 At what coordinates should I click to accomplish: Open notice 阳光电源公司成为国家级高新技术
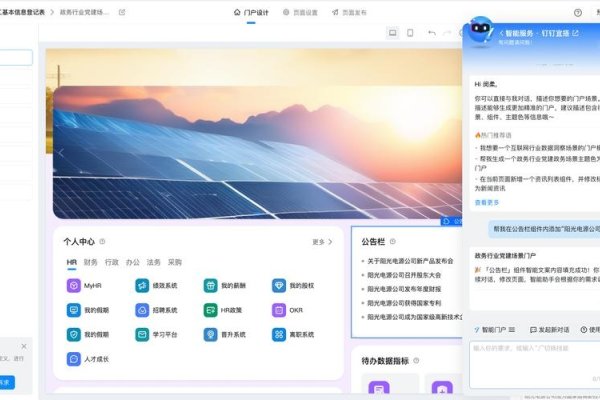[x=415, y=317]
